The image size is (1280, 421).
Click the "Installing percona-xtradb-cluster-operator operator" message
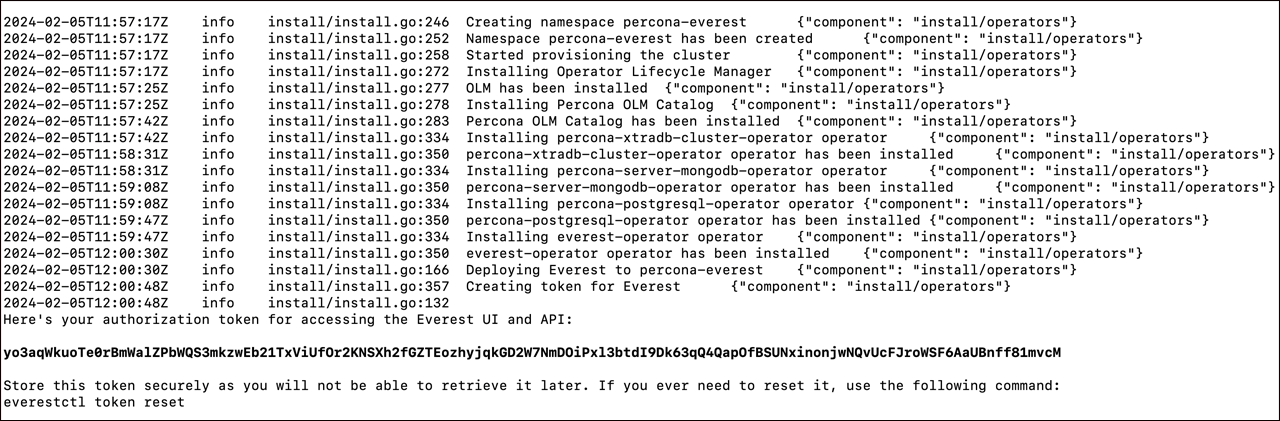point(676,137)
